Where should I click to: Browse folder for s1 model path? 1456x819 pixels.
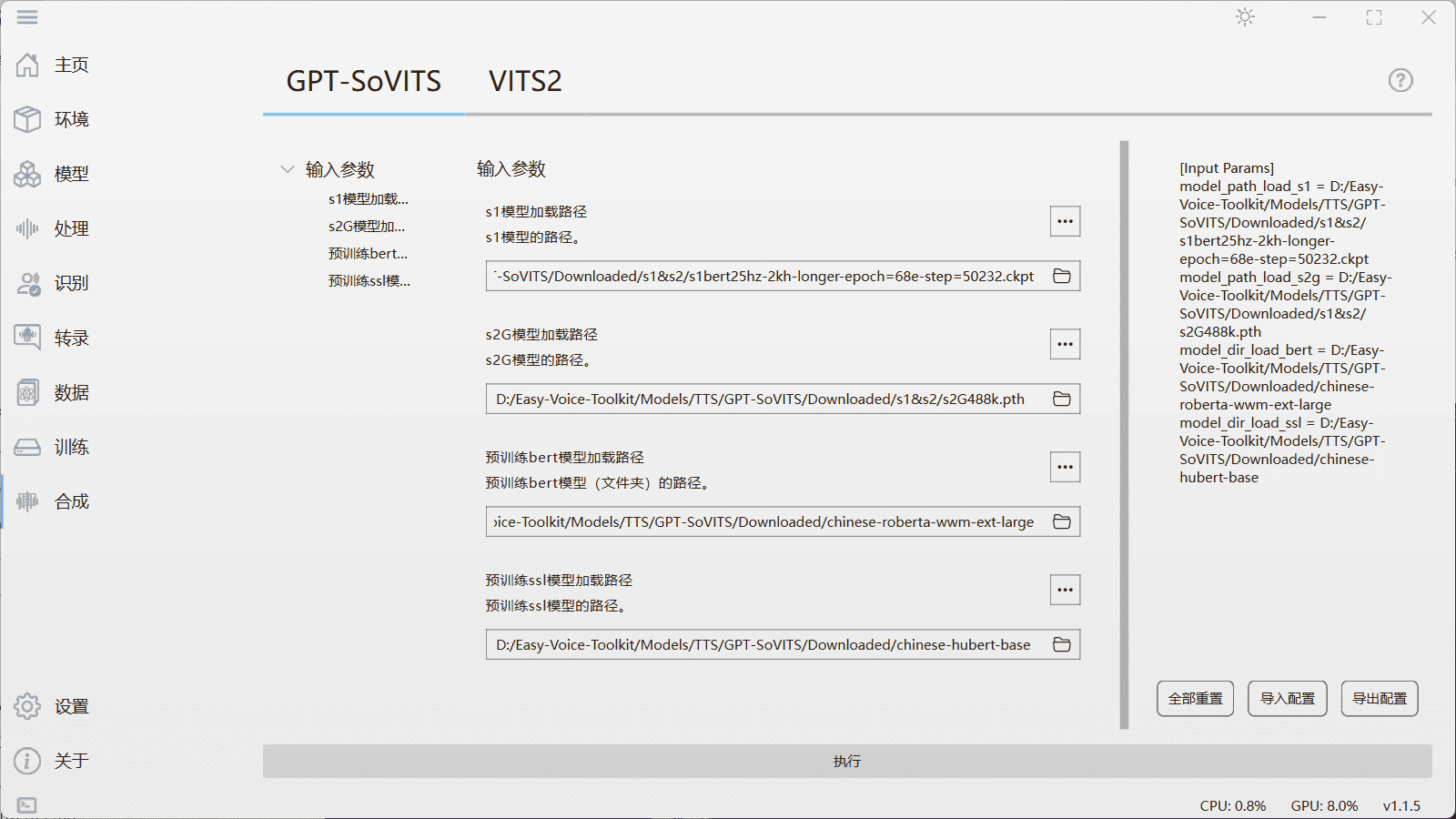point(1061,276)
